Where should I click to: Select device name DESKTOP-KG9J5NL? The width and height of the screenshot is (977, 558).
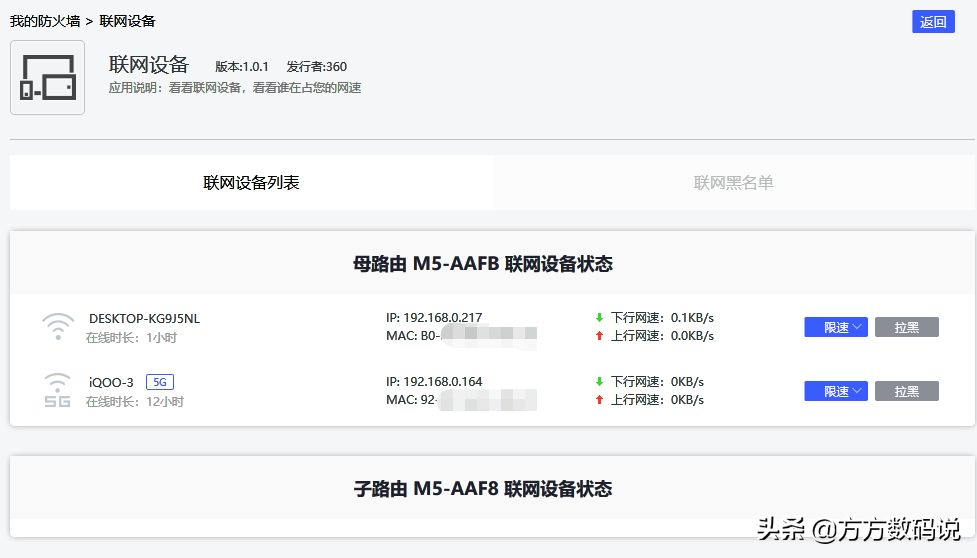[x=145, y=318]
